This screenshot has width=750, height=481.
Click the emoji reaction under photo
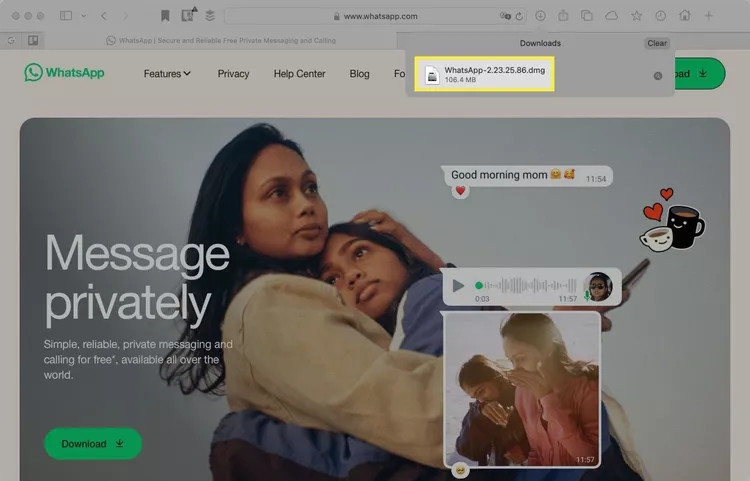[460, 471]
